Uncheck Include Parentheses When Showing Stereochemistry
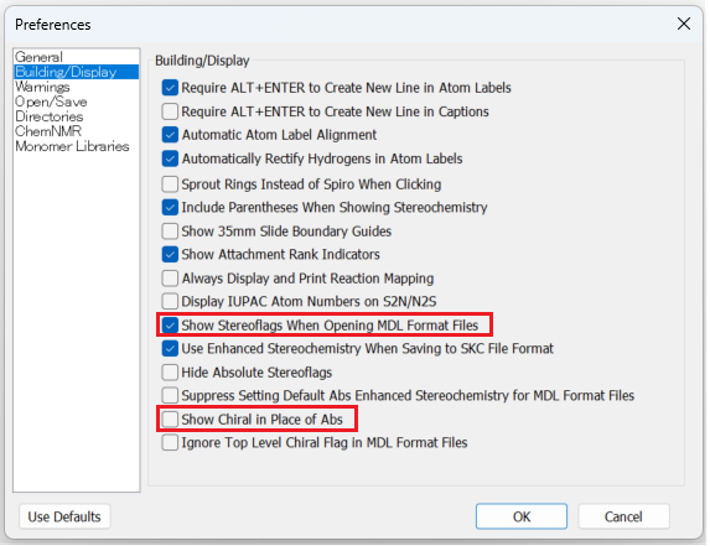This screenshot has height=546, width=710. [170, 208]
